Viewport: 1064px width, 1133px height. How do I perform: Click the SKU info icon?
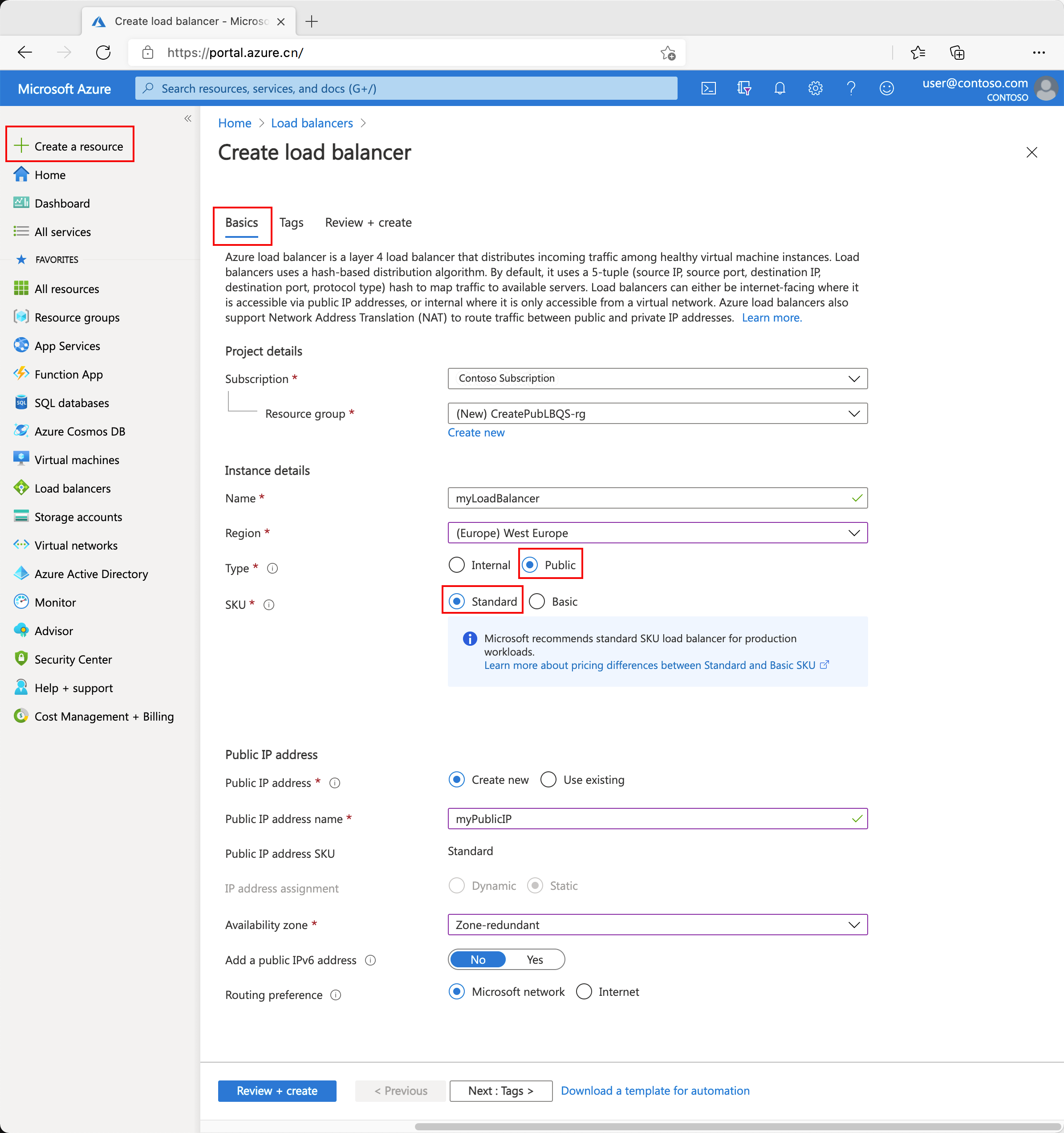[269, 605]
